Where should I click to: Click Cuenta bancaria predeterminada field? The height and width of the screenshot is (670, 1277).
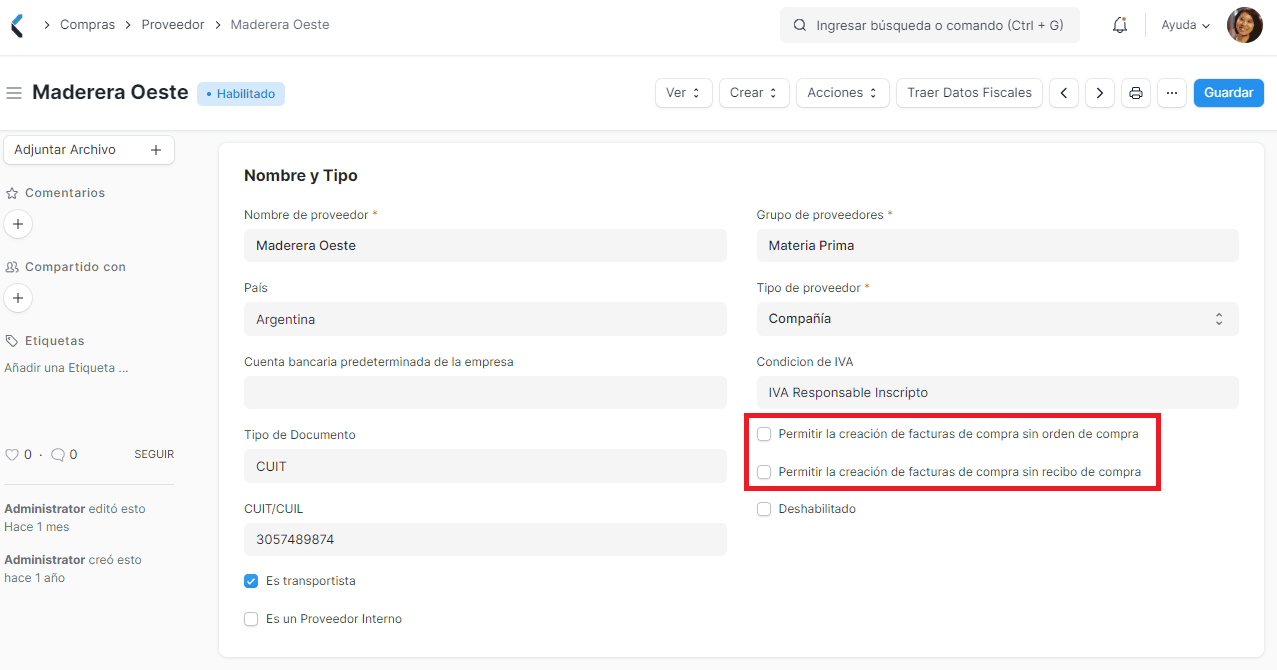[x=485, y=393]
